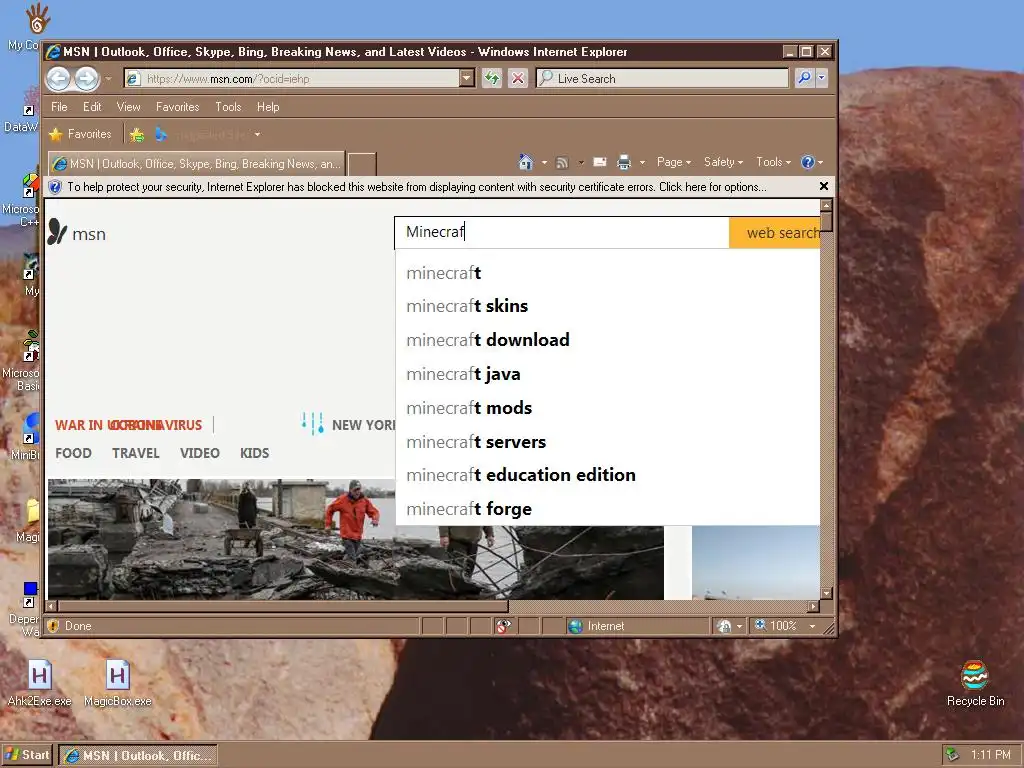This screenshot has height=768, width=1024.
Task: Open search provider dropdown arrow
Action: (822, 78)
